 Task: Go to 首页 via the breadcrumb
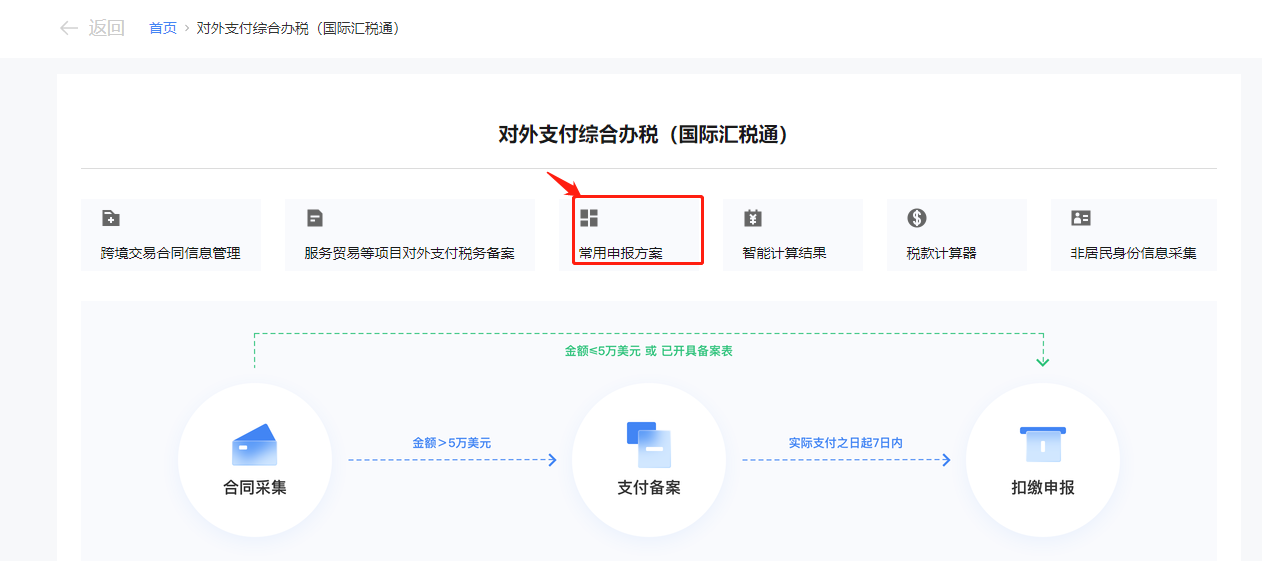click(162, 28)
